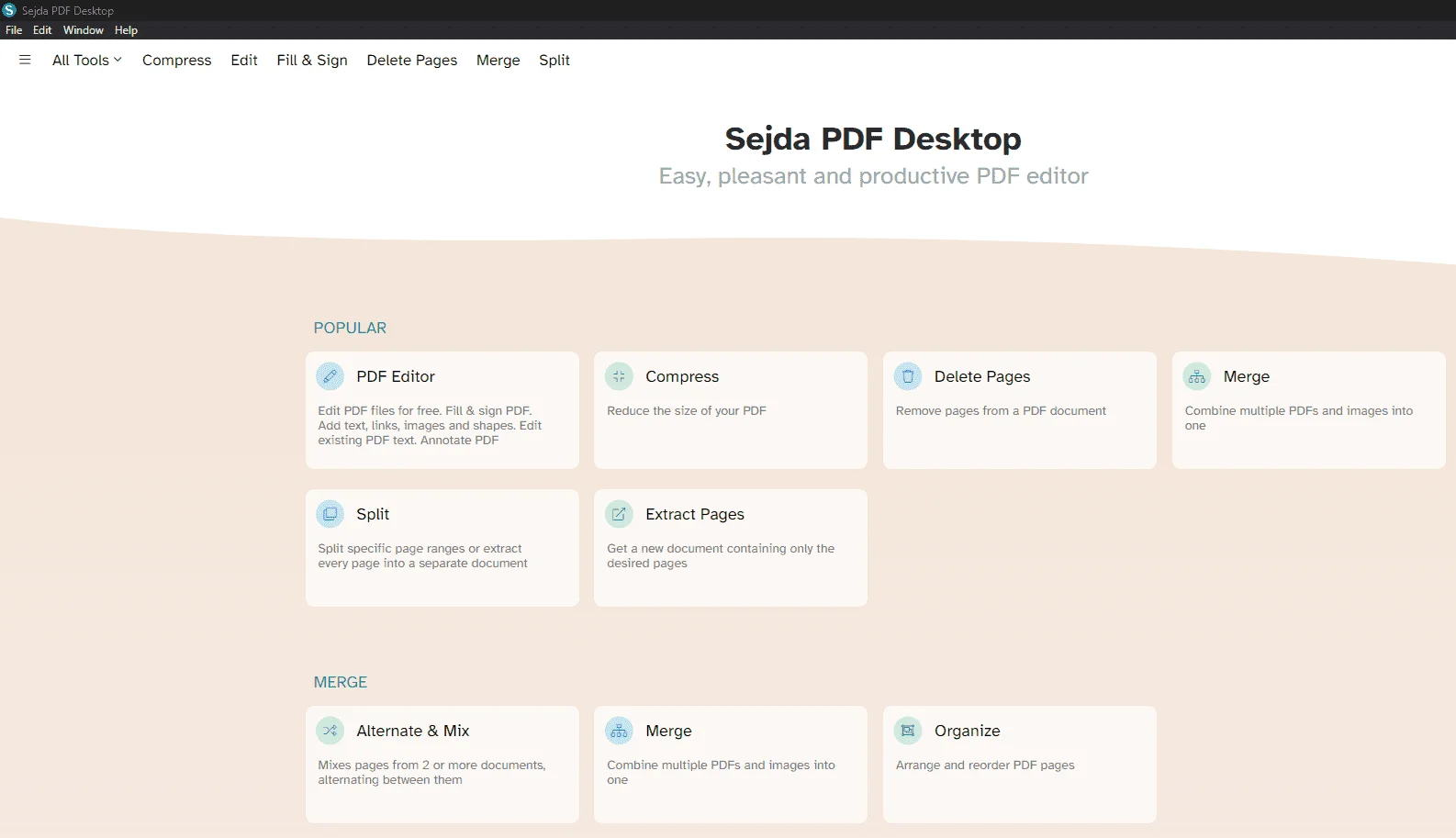The image size is (1456, 838).
Task: Open Fill & Sign from top toolbar
Action: (312, 60)
